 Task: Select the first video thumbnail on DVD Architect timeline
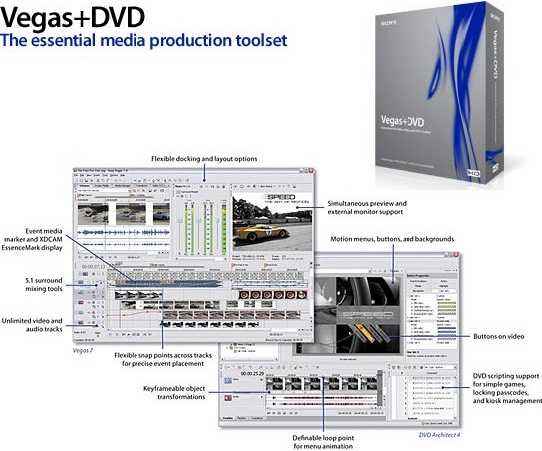point(275,384)
